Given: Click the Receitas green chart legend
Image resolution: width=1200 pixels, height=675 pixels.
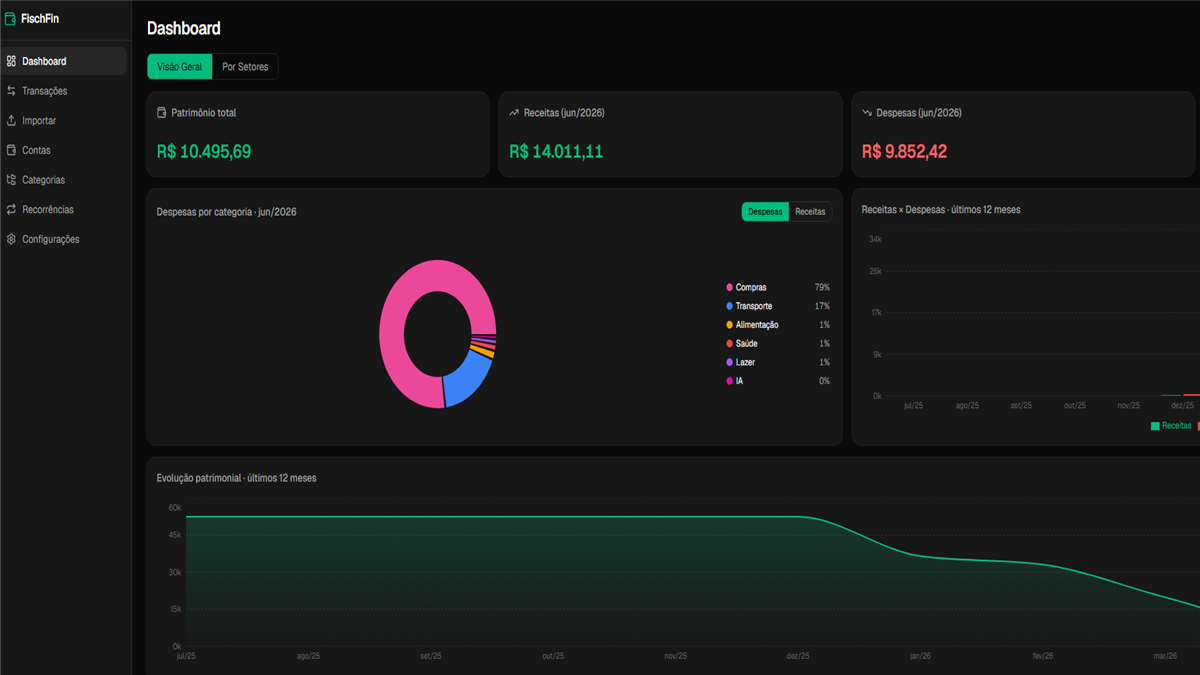Looking at the screenshot, I should coord(1171,426).
